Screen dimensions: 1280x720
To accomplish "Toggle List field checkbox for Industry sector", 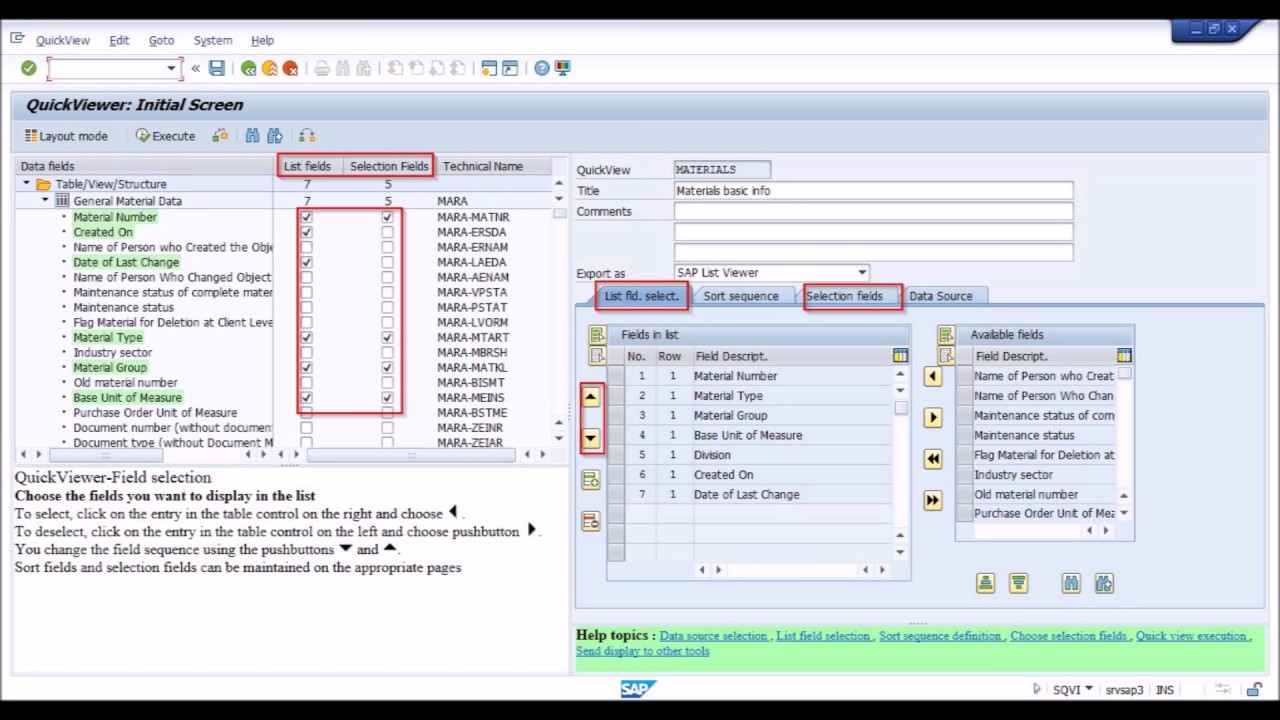I will point(307,353).
